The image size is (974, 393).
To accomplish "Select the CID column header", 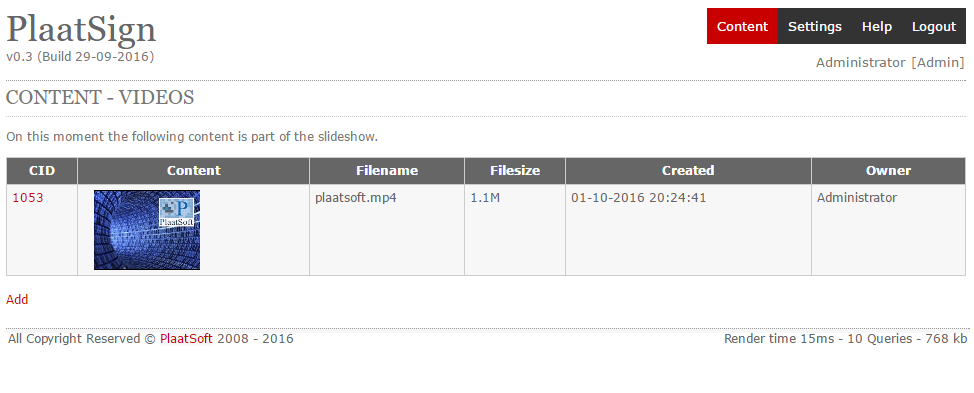I will pyautogui.click(x=42, y=171).
